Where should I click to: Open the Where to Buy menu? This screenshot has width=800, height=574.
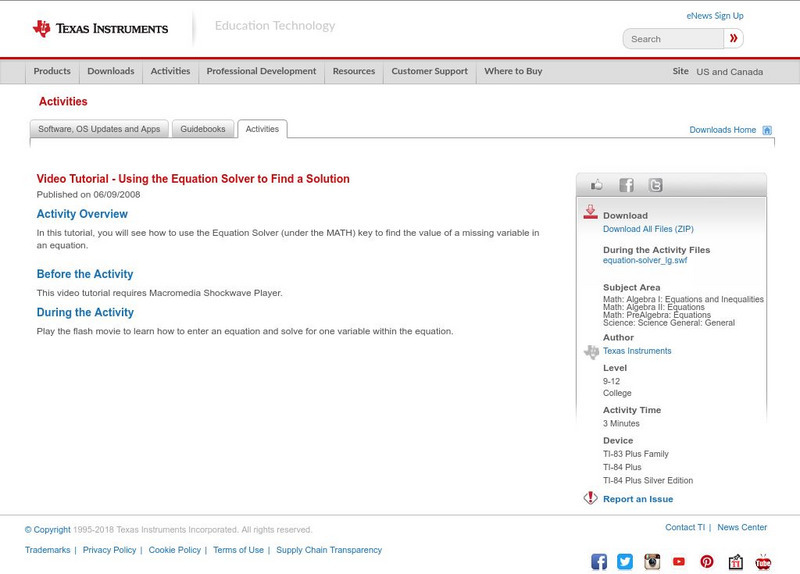[513, 71]
